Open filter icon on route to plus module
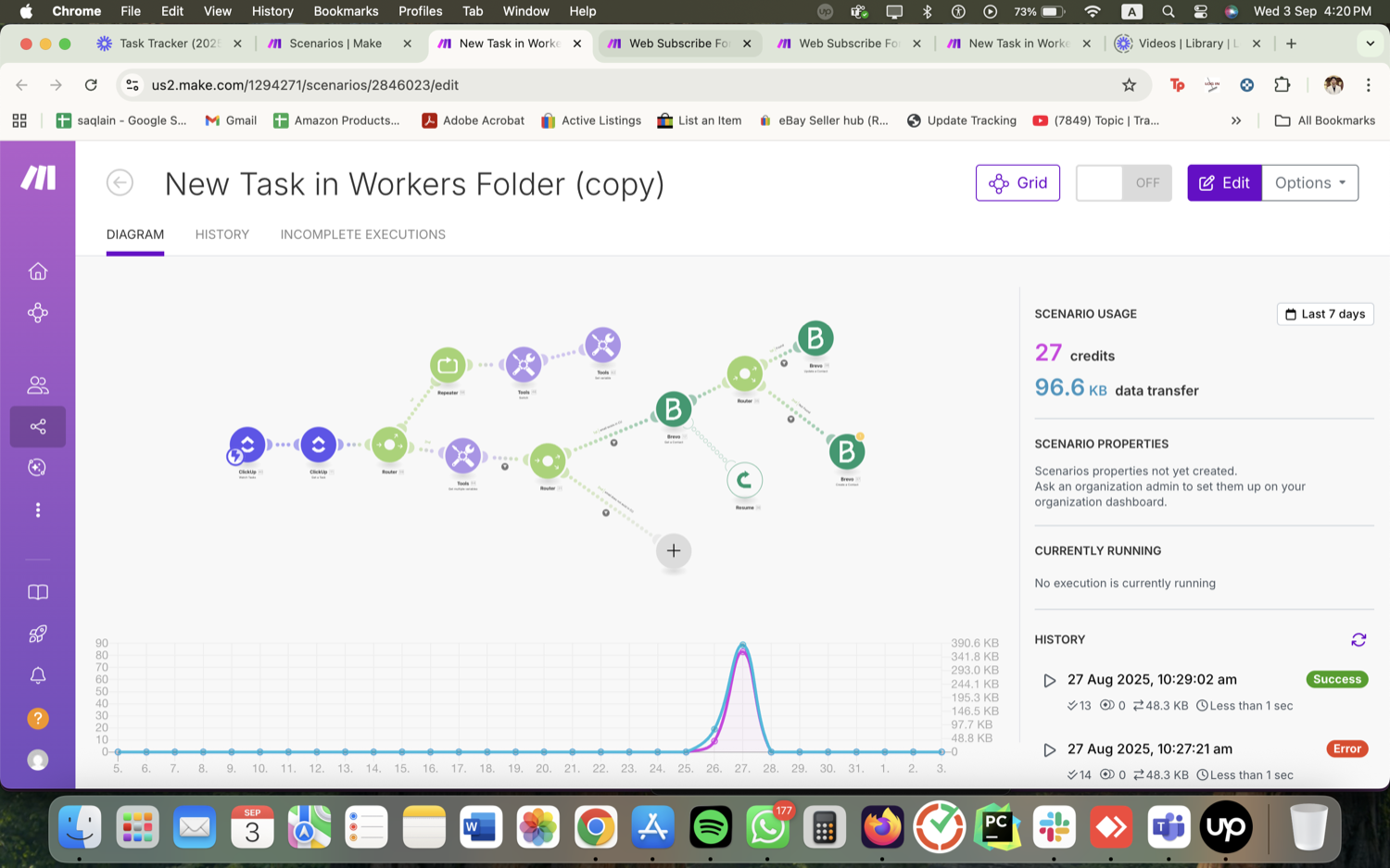This screenshot has height=868, width=1390. tap(606, 512)
